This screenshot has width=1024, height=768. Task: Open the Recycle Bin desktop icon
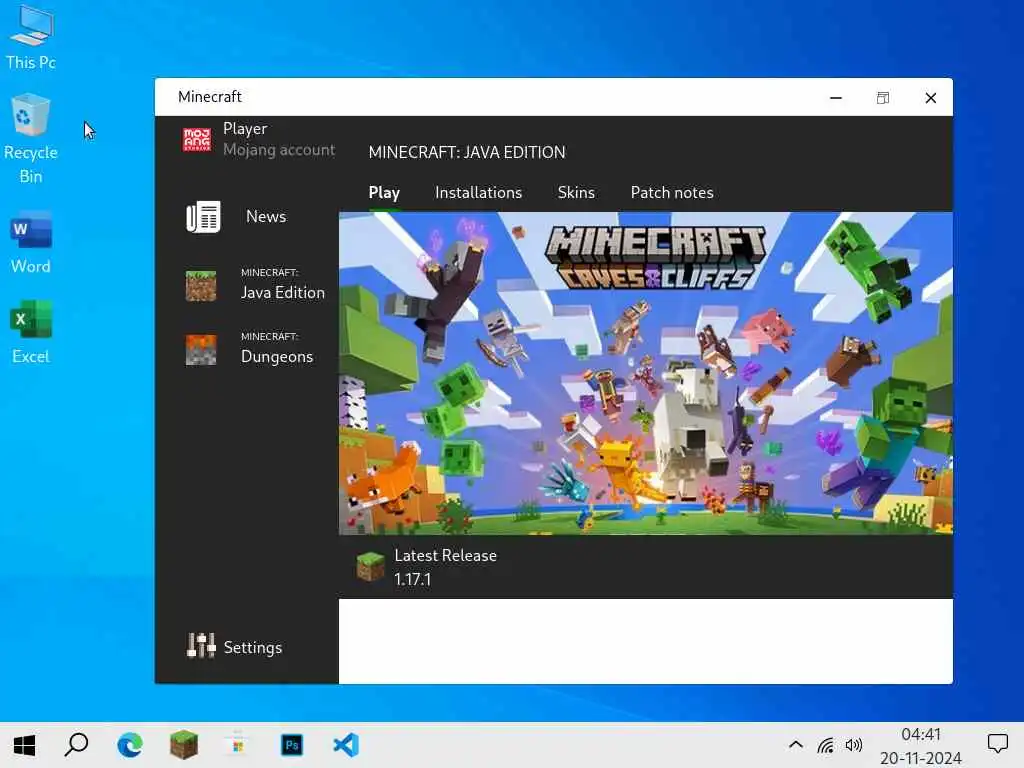(x=31, y=138)
